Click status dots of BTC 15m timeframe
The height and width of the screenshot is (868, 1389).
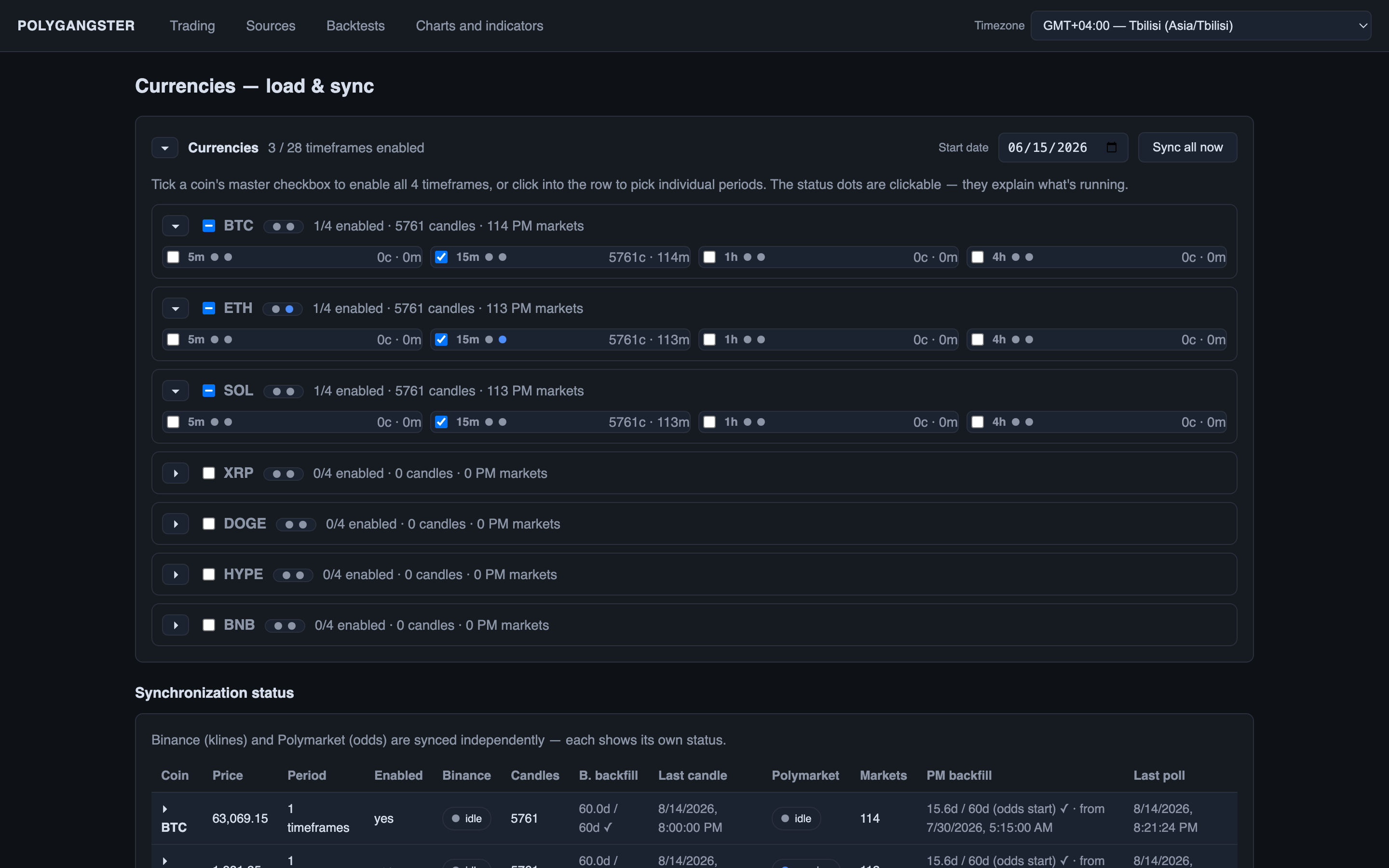[x=495, y=257]
